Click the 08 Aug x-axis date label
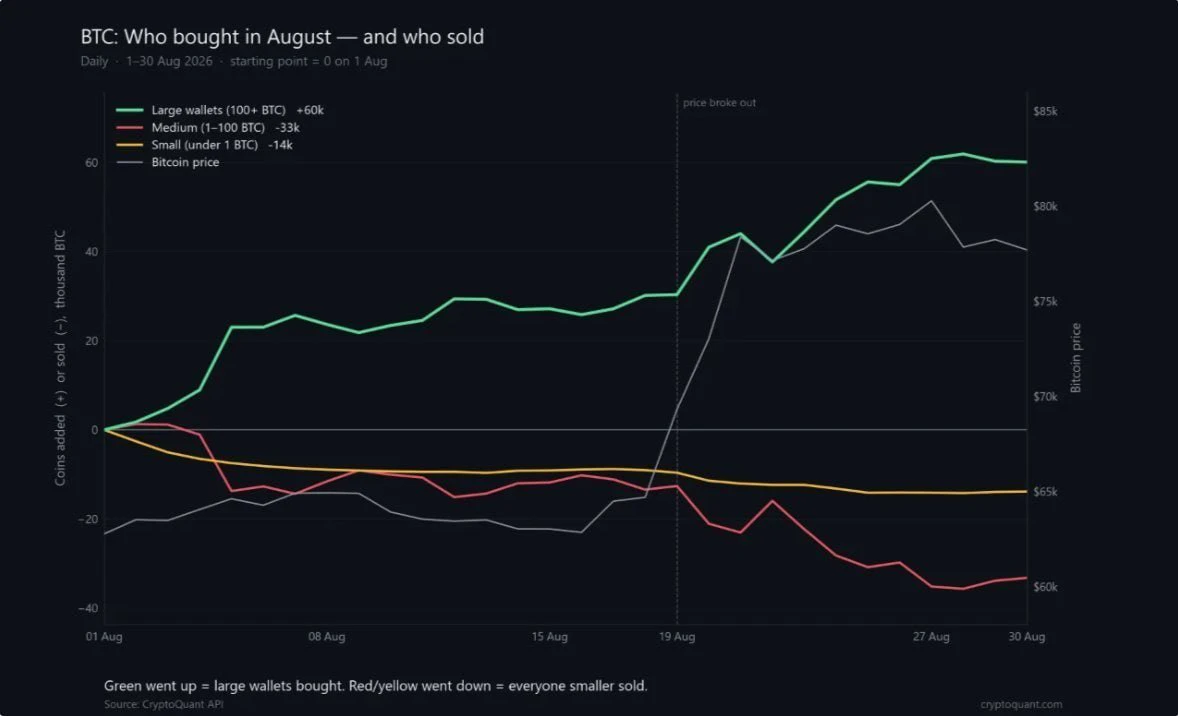 click(x=327, y=636)
